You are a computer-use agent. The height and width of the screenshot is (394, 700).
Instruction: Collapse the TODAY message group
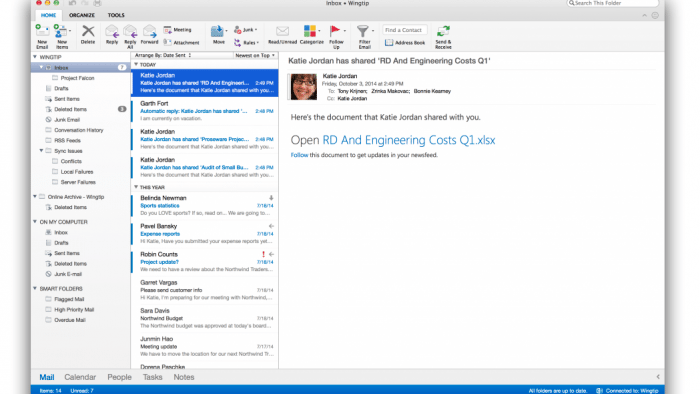tap(136, 64)
